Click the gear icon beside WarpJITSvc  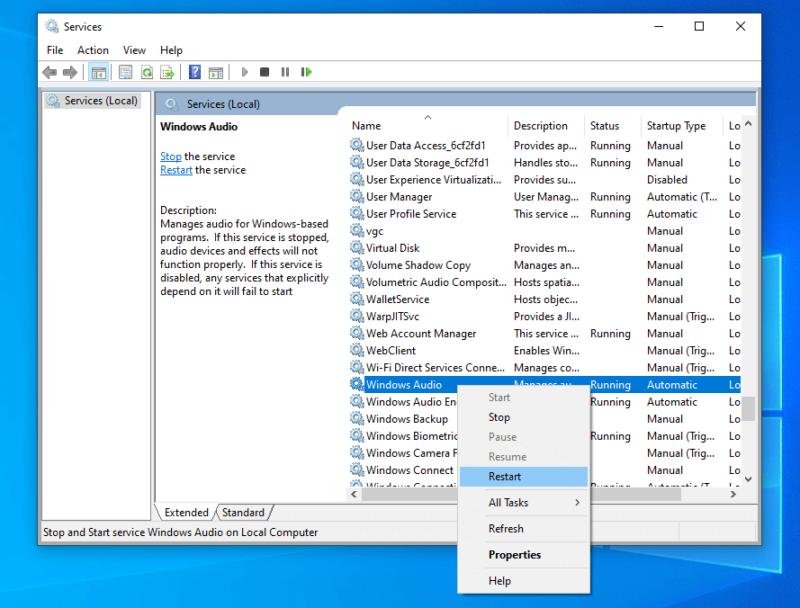(357, 316)
